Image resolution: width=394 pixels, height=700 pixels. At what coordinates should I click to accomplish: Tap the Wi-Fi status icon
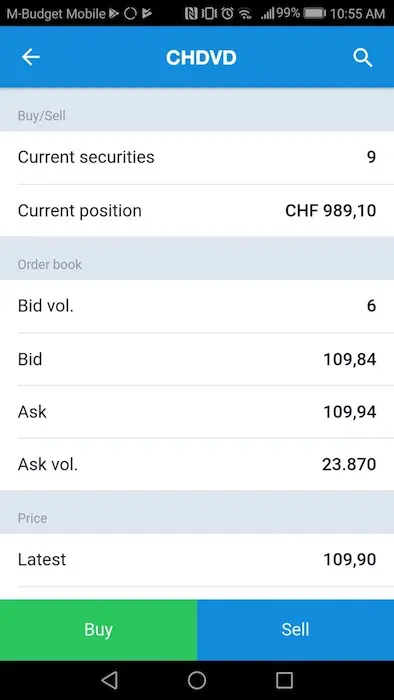point(245,13)
